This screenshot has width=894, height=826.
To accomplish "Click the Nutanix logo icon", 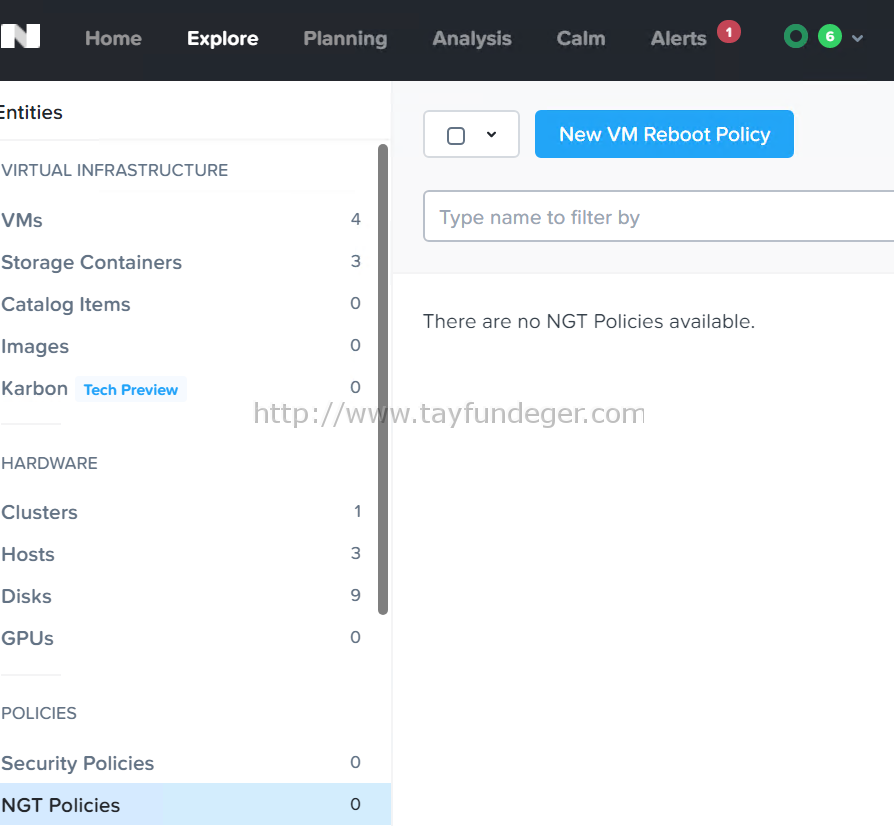I will (21, 36).
